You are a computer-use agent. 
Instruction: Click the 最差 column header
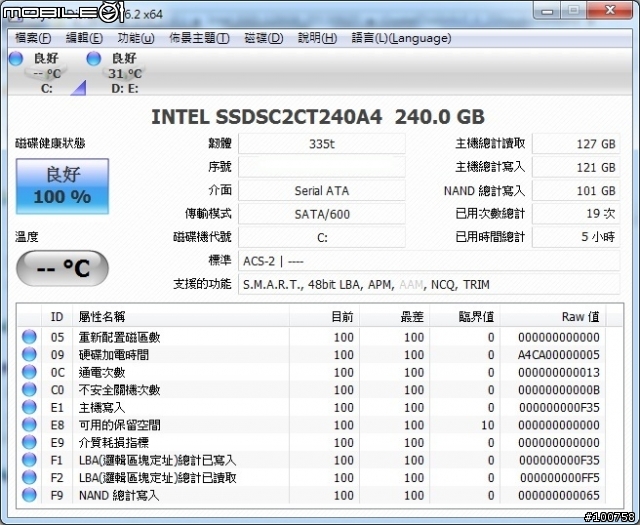(x=395, y=316)
